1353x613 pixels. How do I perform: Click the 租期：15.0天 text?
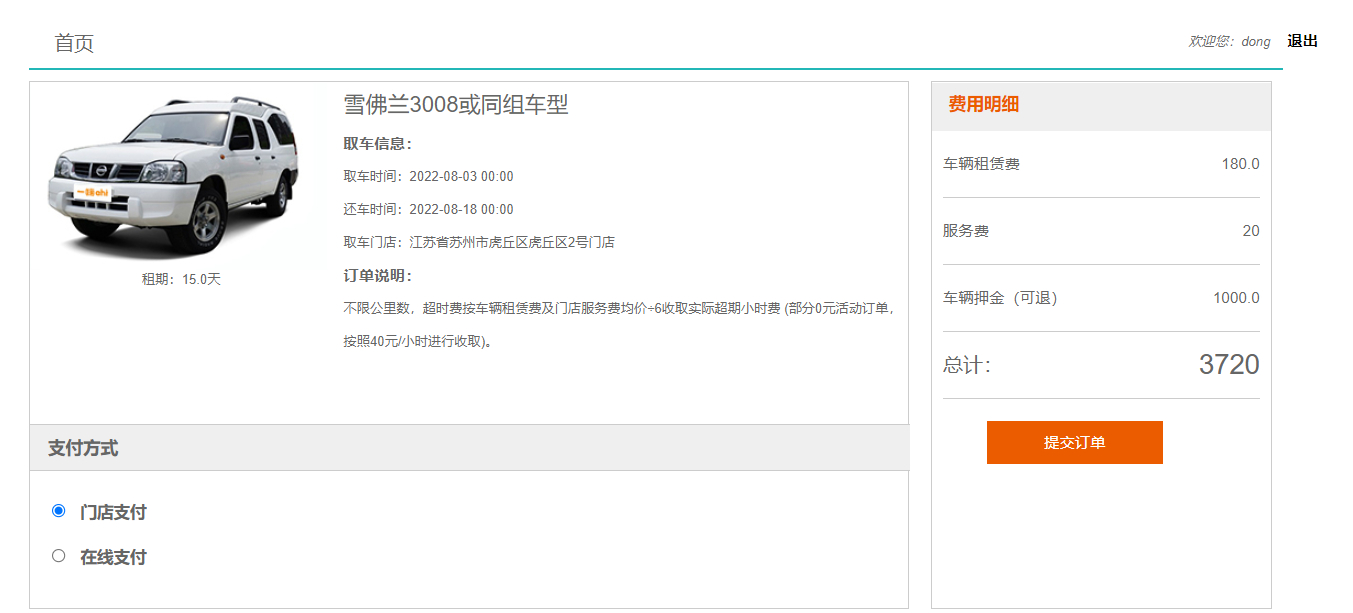[181, 279]
